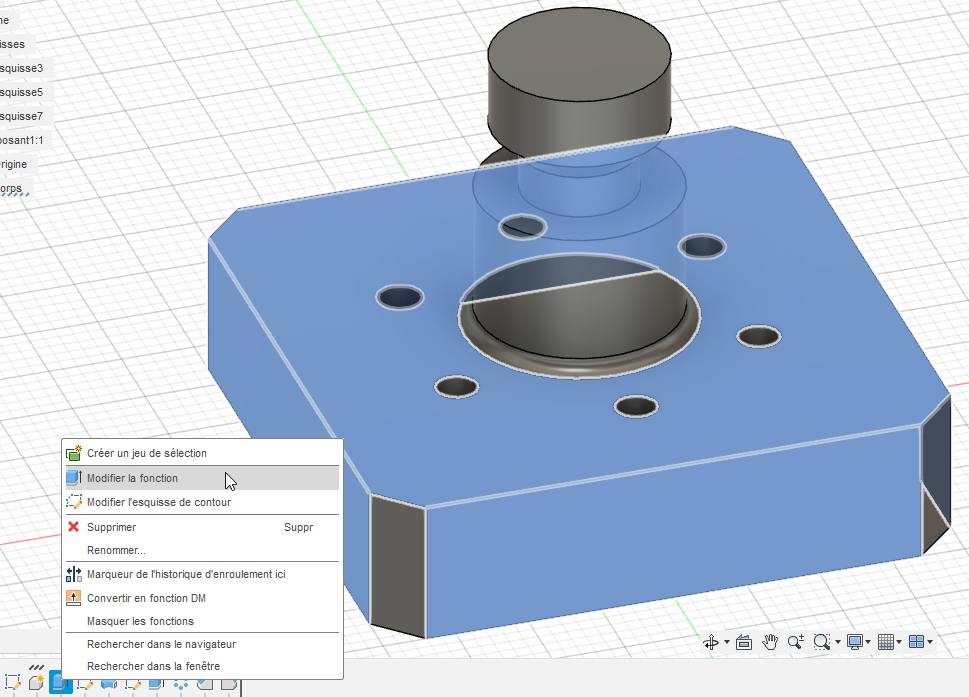Click the Orbit tool icon

coord(711,642)
